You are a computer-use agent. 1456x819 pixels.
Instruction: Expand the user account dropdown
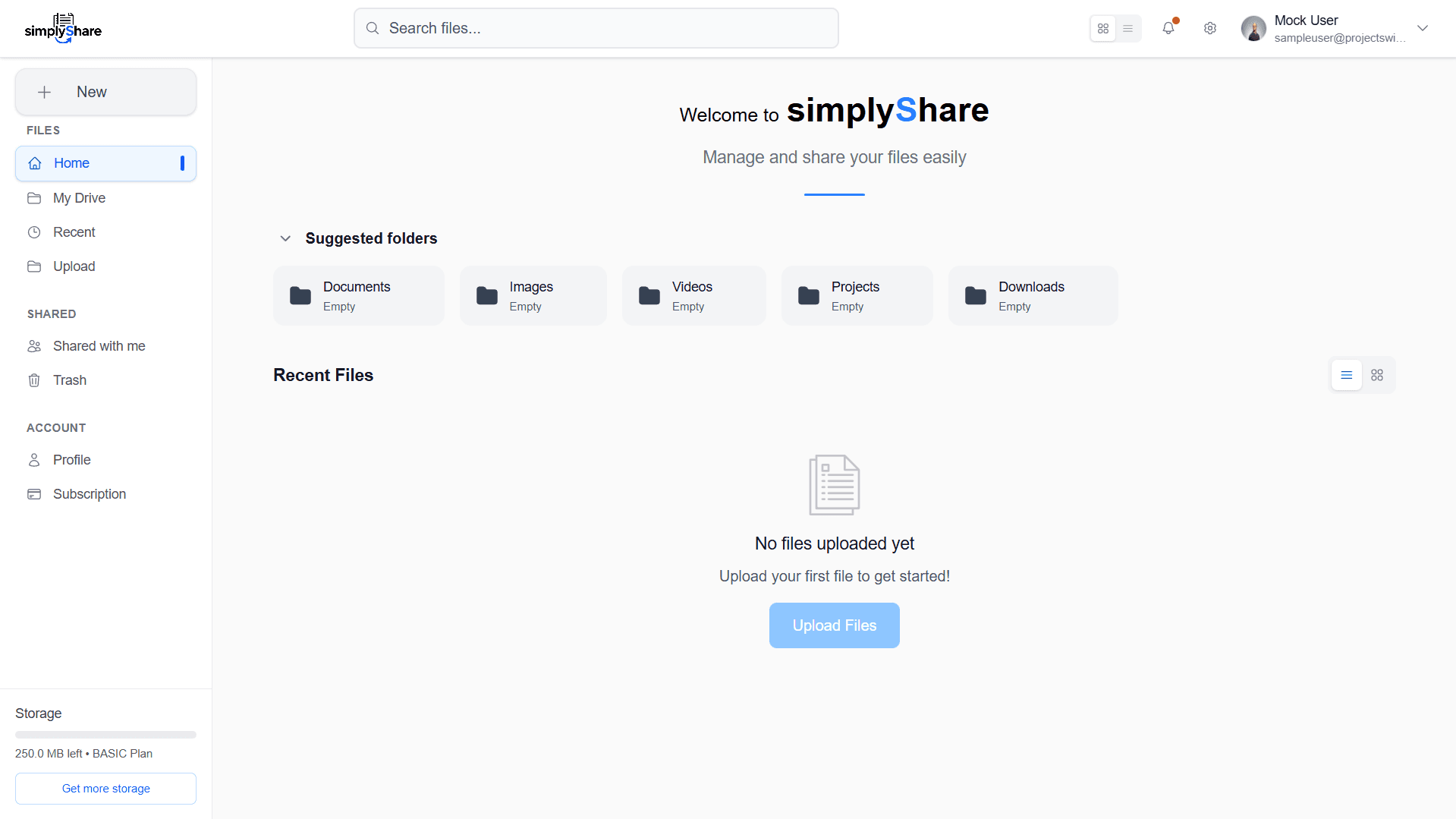click(x=1423, y=28)
